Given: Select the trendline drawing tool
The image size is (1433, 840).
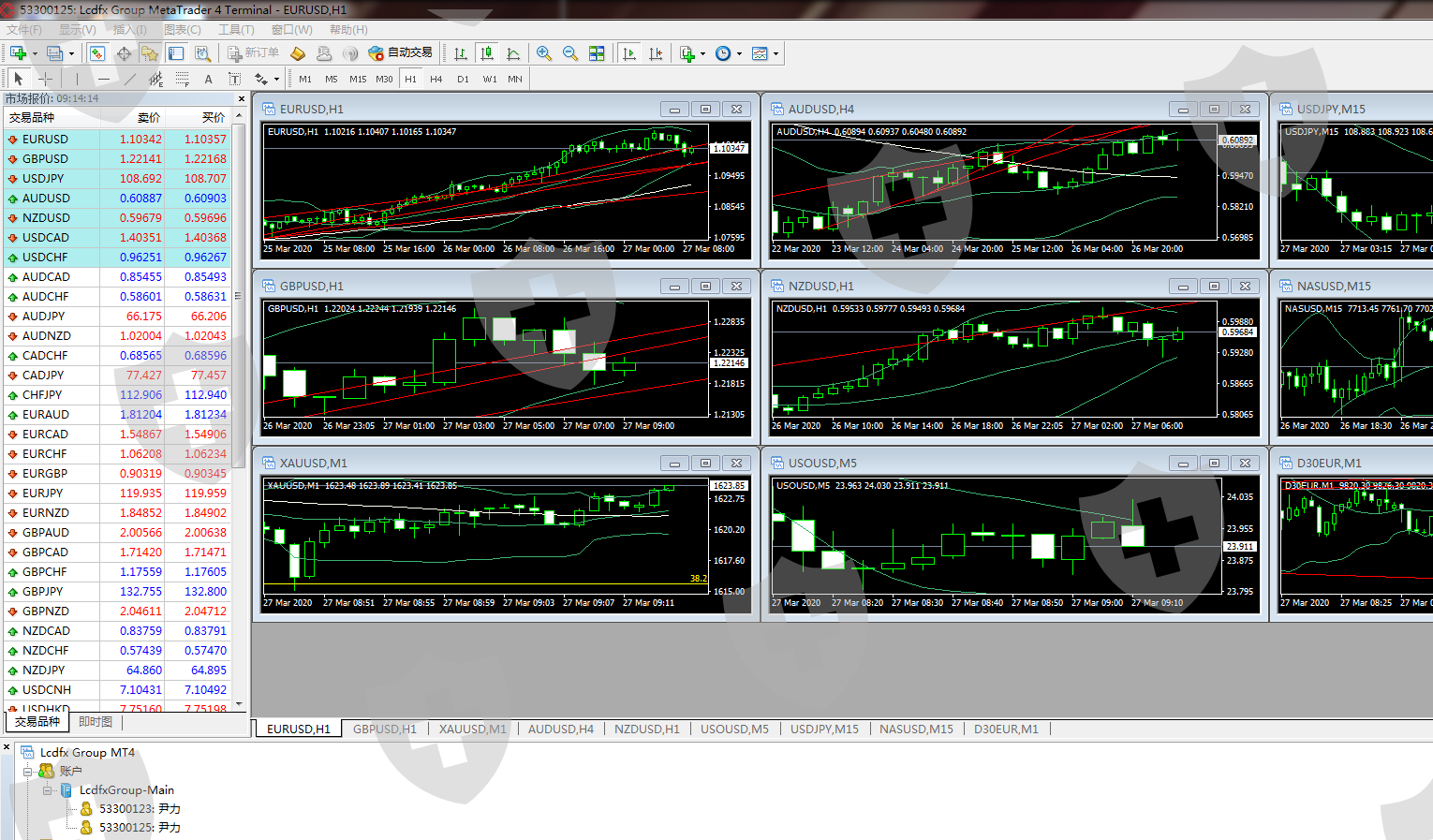Looking at the screenshot, I should [130, 79].
